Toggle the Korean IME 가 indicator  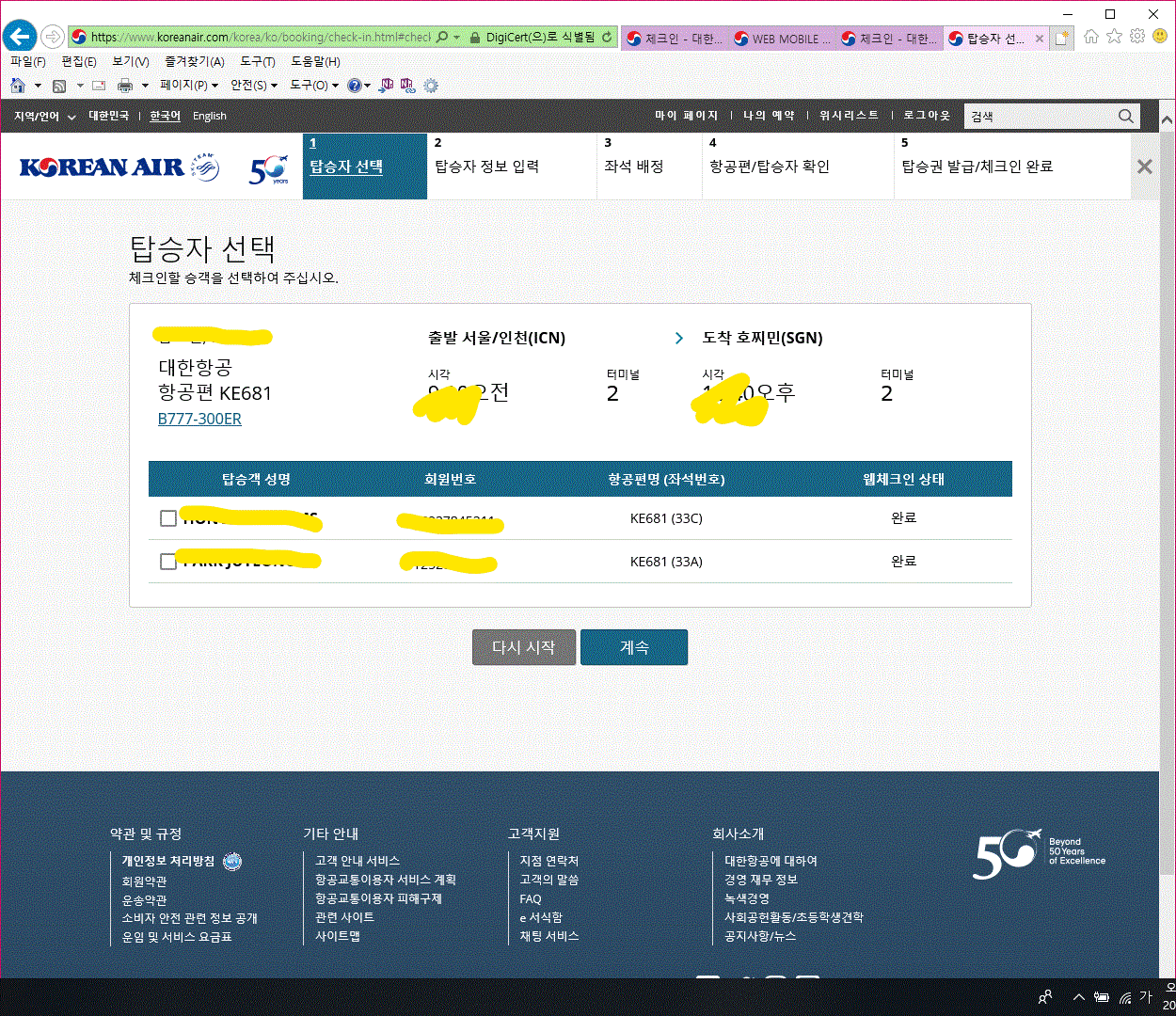click(1145, 996)
